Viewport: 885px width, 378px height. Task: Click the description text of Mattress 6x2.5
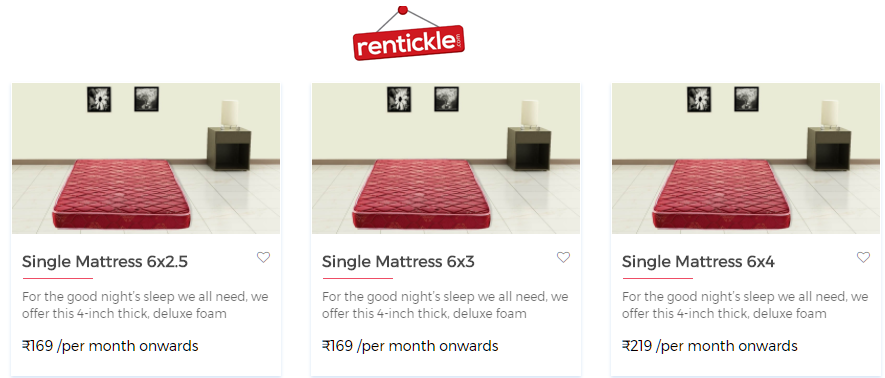[145, 305]
